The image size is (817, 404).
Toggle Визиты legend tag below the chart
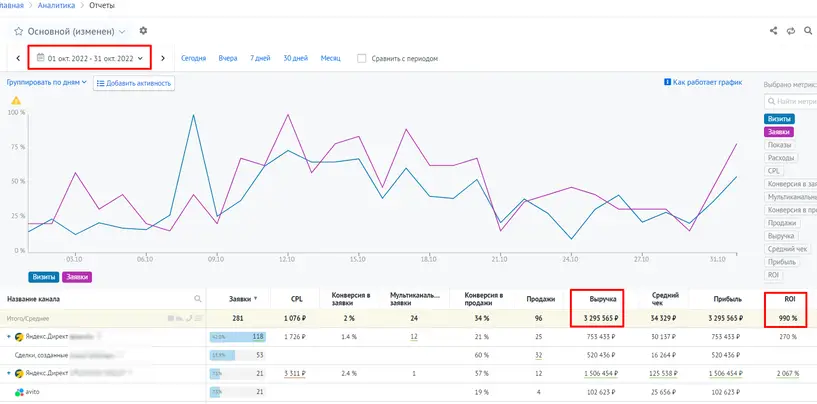[44, 277]
